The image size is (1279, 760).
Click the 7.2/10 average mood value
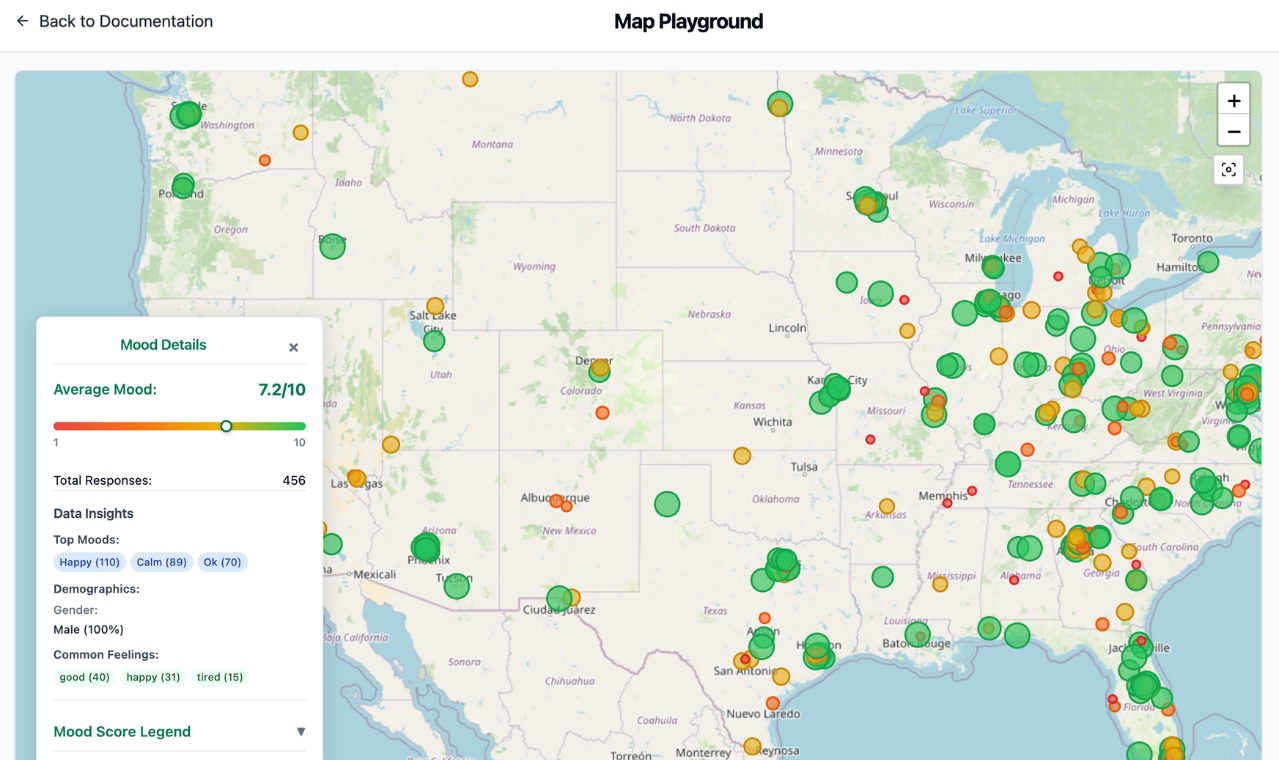pos(282,390)
